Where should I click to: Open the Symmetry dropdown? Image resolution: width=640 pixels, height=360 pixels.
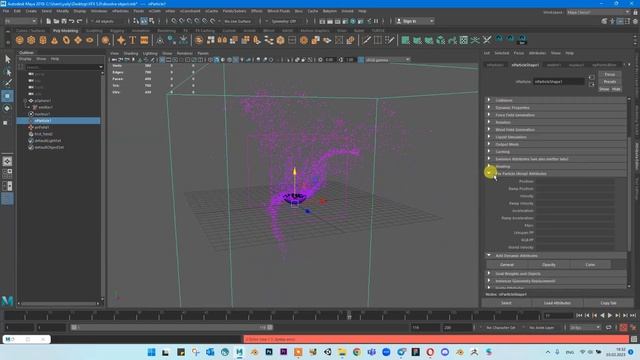click(284, 21)
